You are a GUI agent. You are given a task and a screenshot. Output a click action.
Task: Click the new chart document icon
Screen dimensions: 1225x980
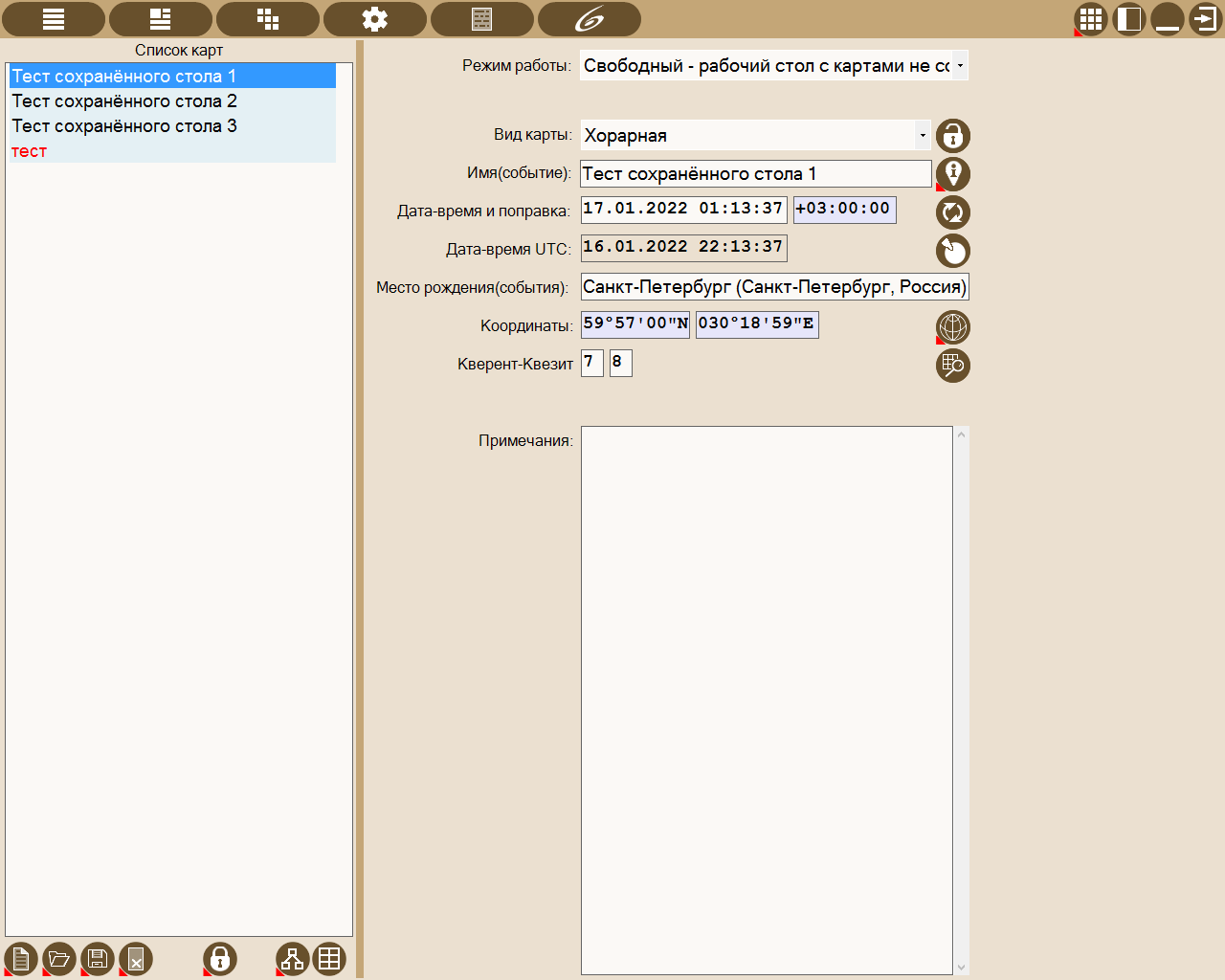tap(21, 958)
